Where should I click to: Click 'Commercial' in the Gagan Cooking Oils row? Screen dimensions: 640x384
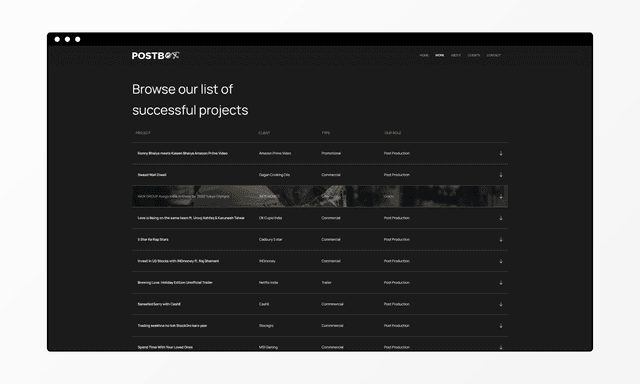(x=331, y=175)
